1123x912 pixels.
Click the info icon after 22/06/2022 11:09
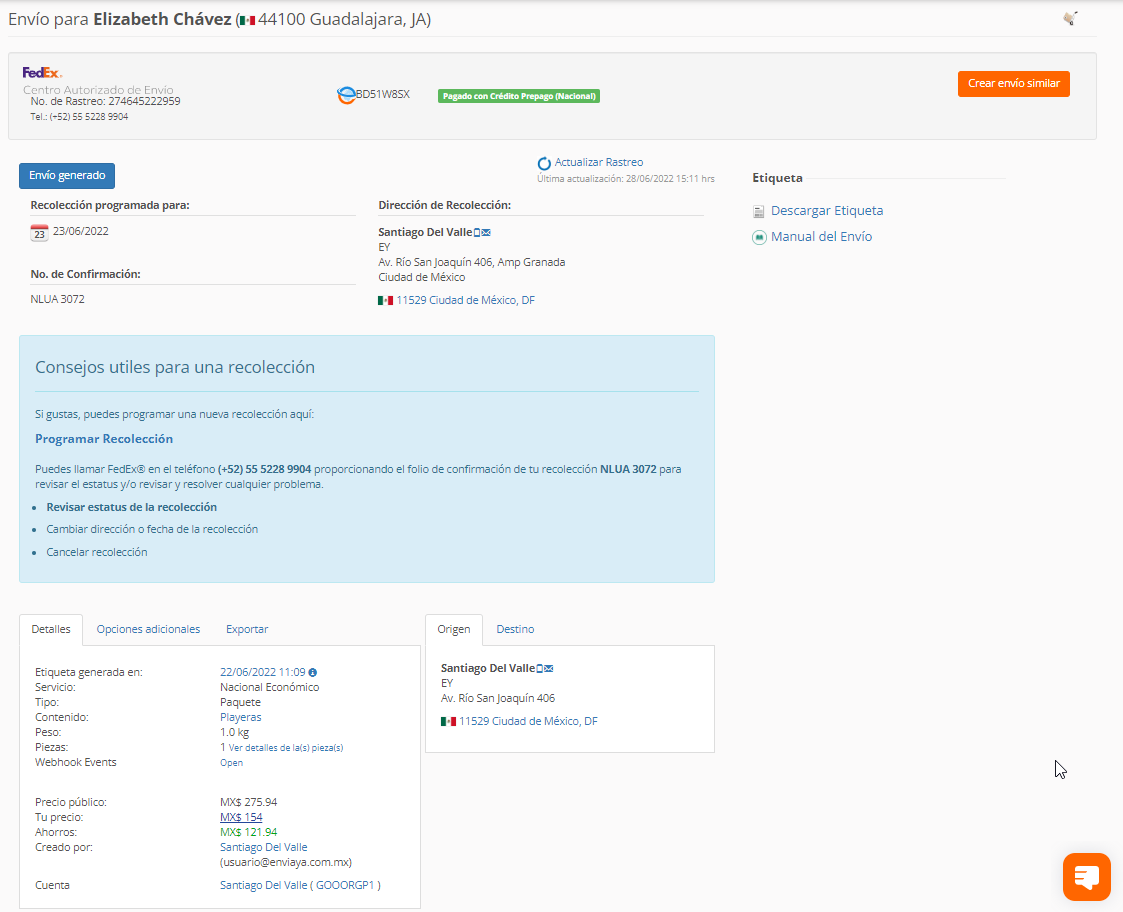[312, 673]
